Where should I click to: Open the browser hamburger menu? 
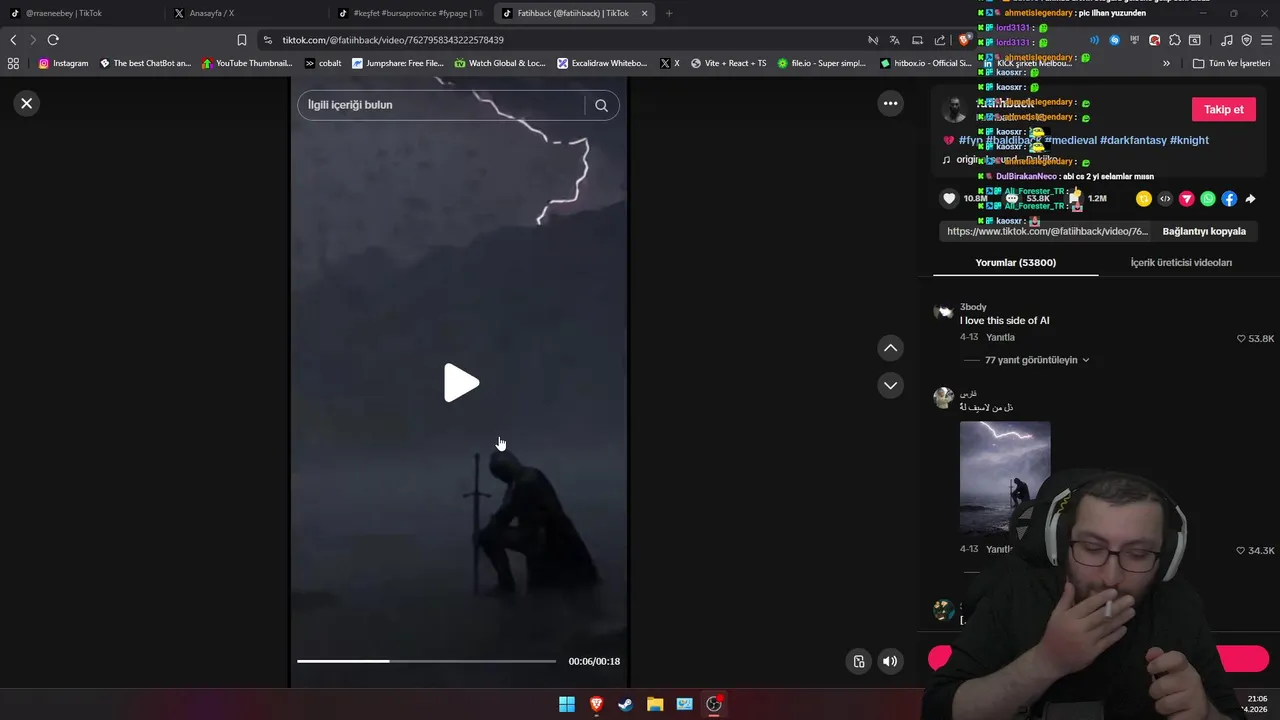(x=1266, y=40)
